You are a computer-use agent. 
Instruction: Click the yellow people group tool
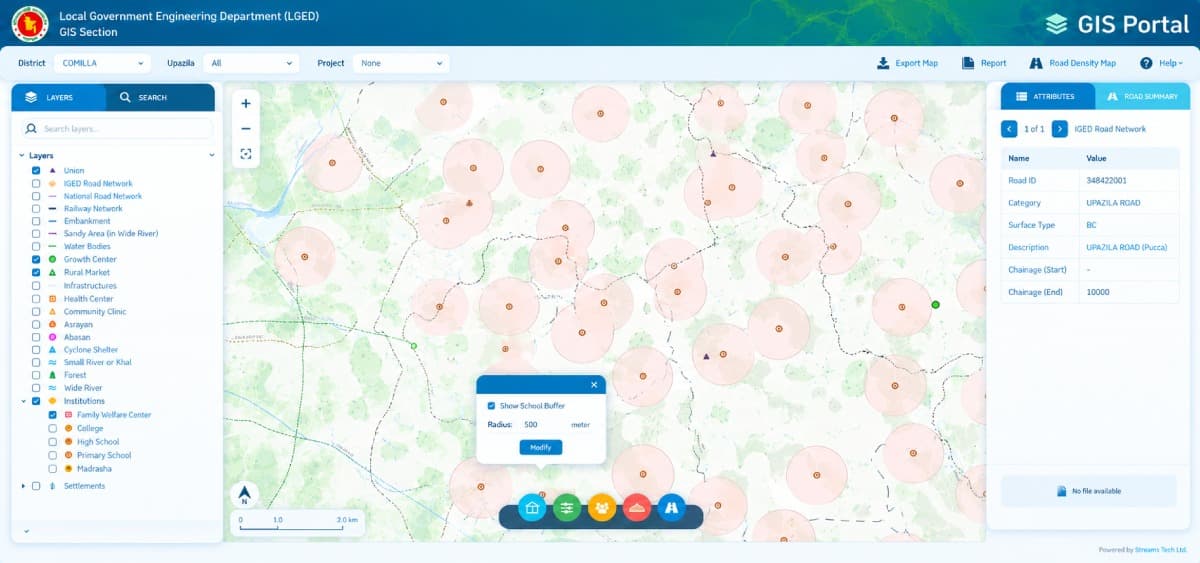tap(602, 508)
